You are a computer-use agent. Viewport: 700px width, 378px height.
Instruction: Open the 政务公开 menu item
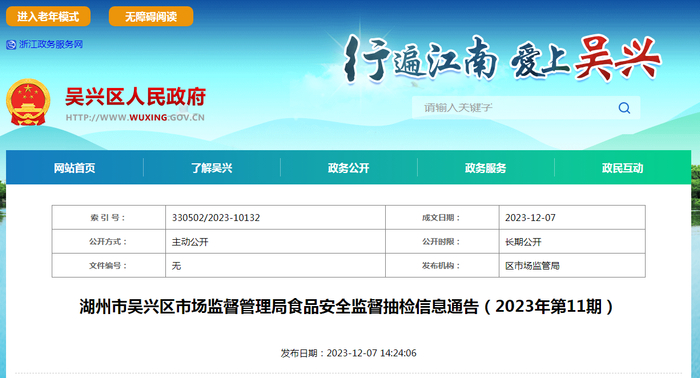tap(349, 168)
